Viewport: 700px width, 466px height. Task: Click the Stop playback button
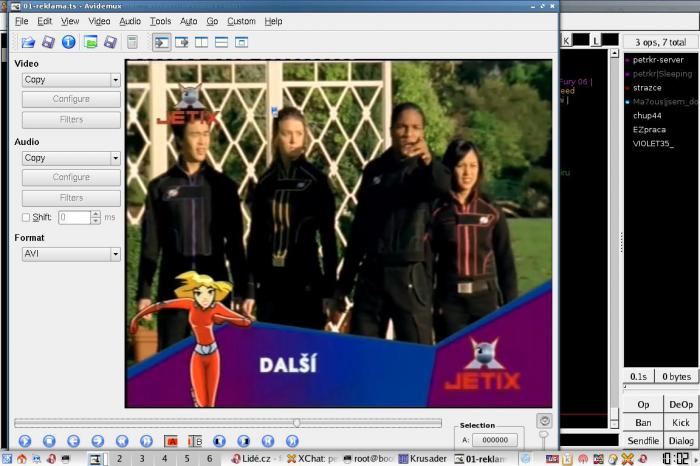pos(49,441)
